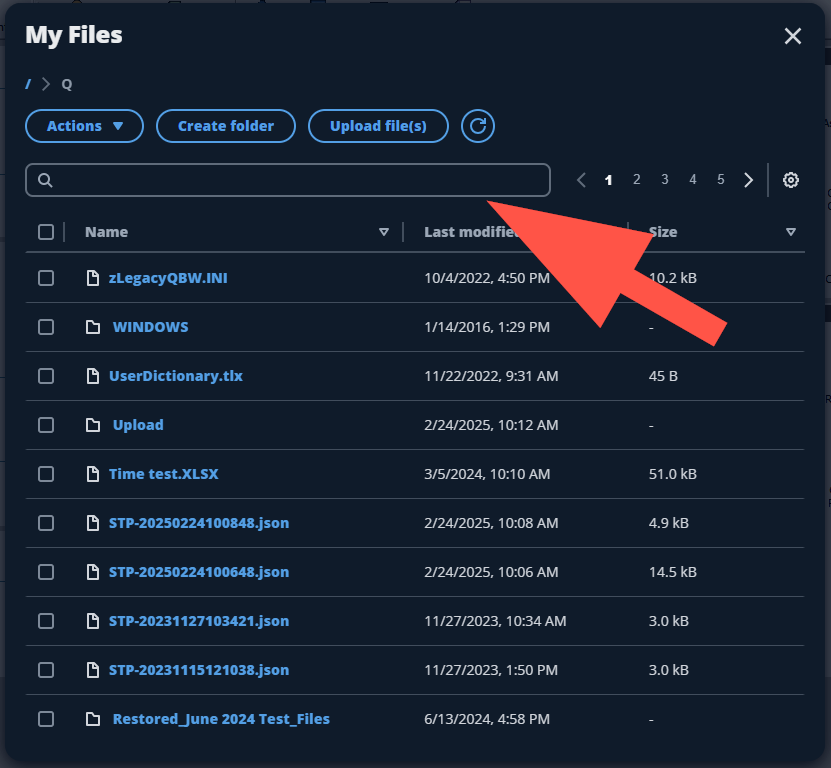The width and height of the screenshot is (831, 768).
Task: Select checkbox for STP-20250224100848.json
Action: coord(46,523)
